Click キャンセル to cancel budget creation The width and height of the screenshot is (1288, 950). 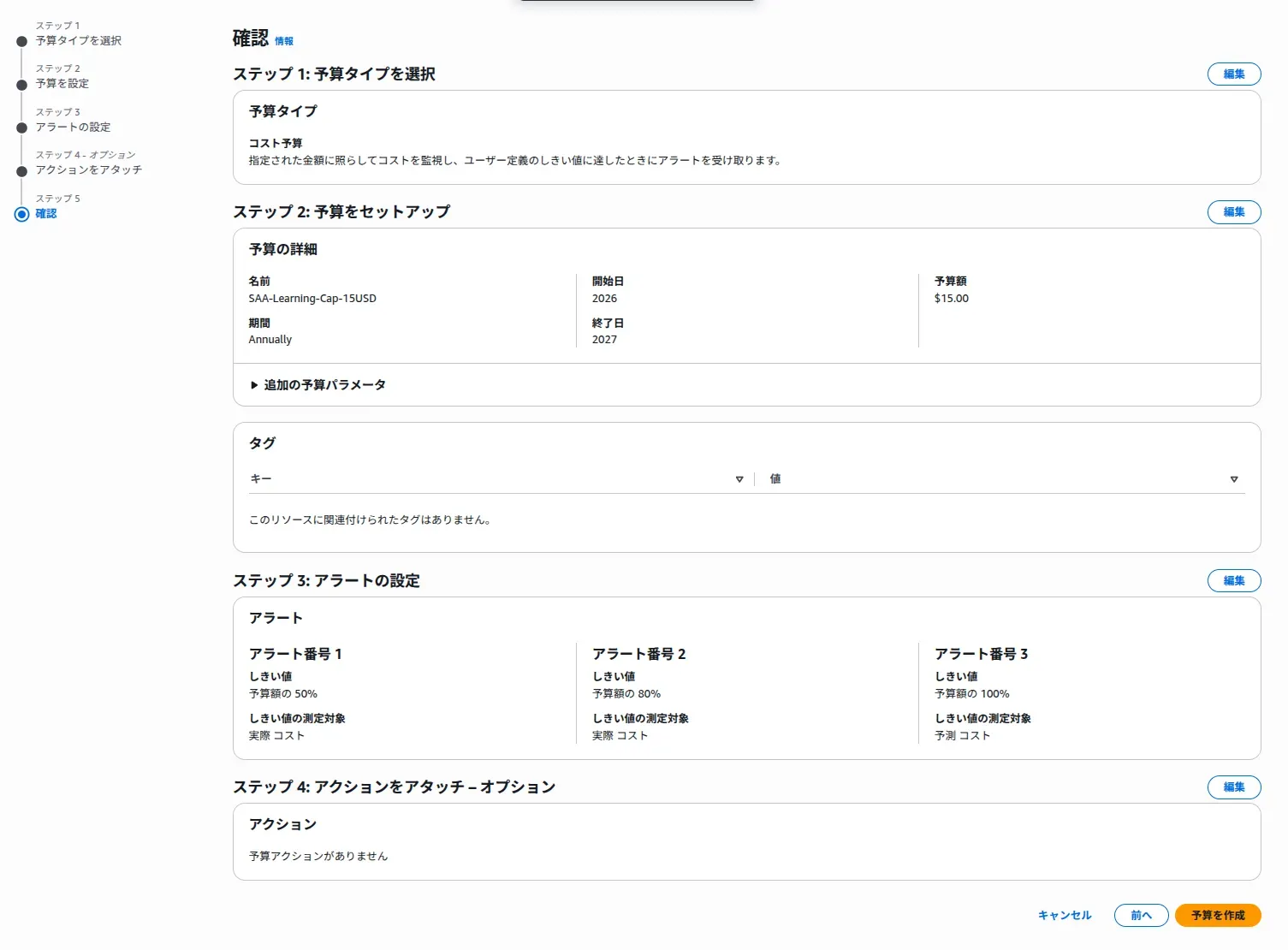(x=1065, y=916)
